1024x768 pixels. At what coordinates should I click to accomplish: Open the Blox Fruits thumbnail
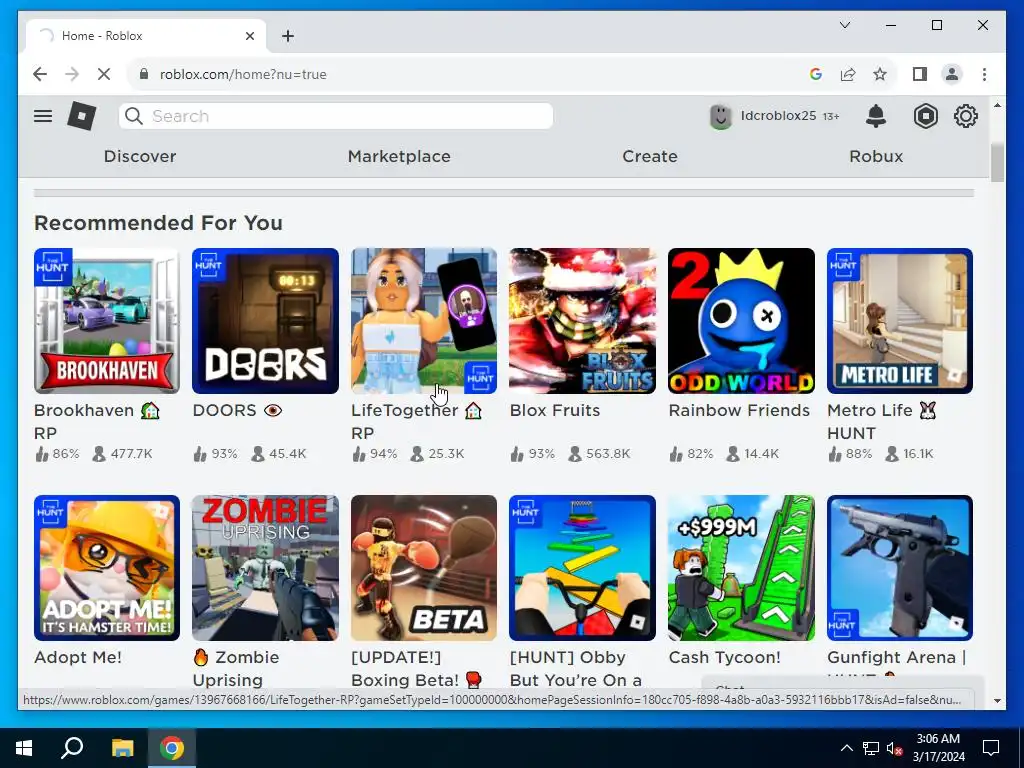(583, 321)
